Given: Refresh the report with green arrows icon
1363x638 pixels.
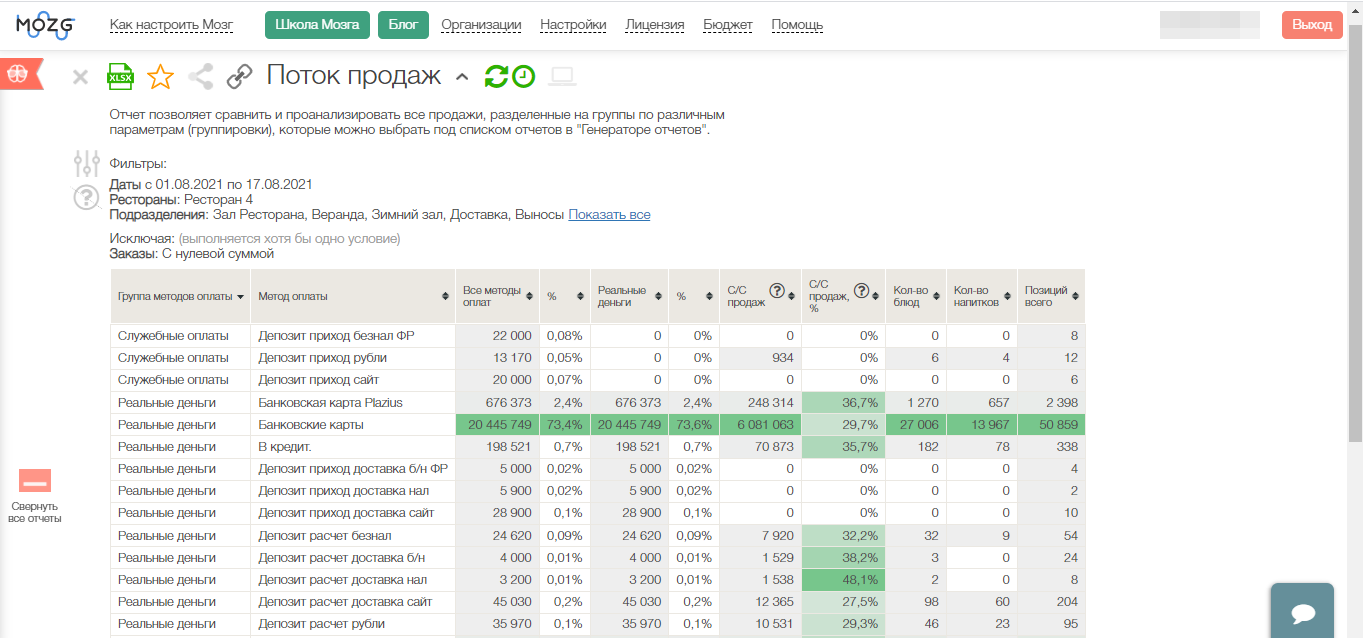Looking at the screenshot, I should click(x=496, y=76).
